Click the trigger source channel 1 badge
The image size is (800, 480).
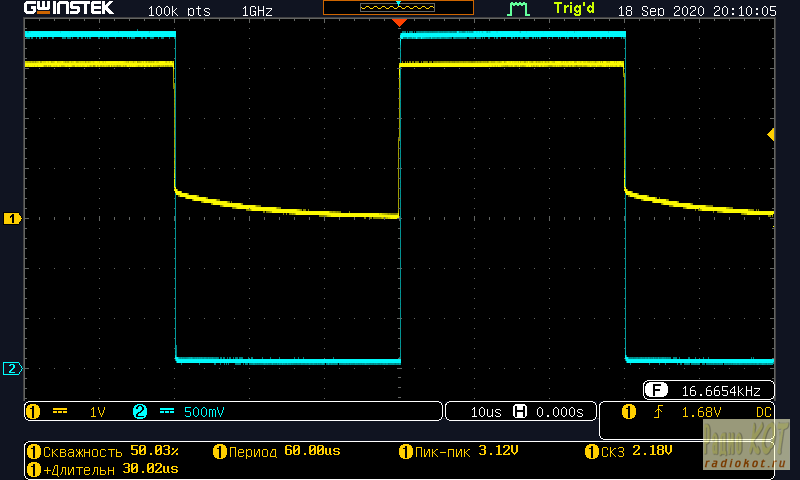pos(628,412)
